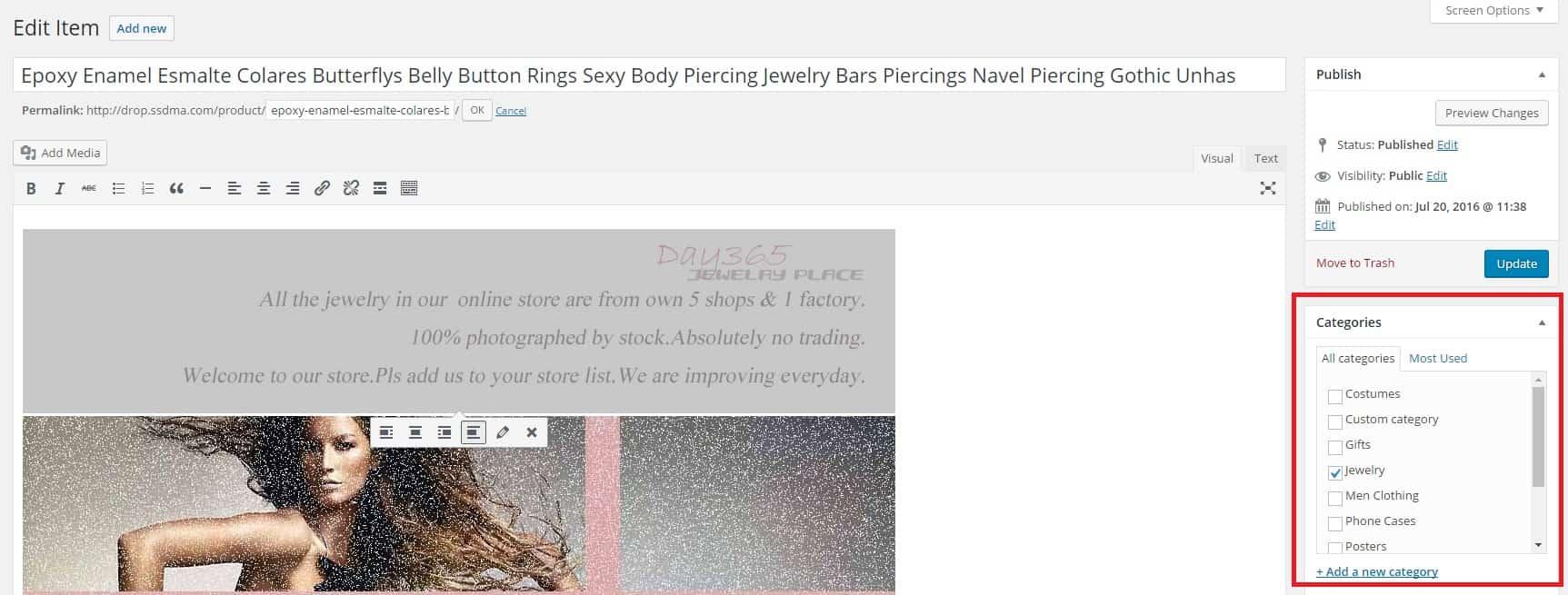The image size is (1568, 595).
Task: Toggle bold formatting in editor toolbar
Action: [x=31, y=188]
